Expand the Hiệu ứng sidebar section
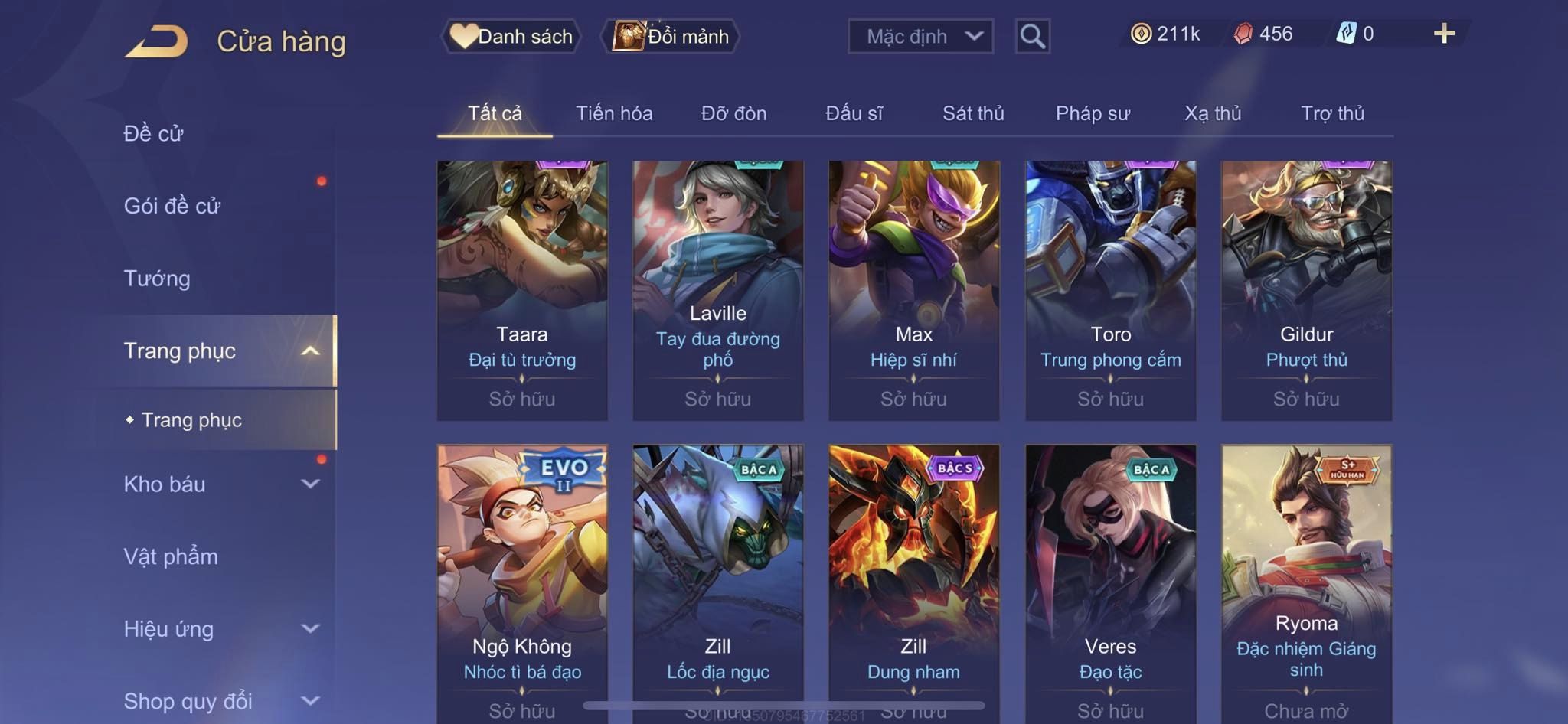 pos(310,628)
